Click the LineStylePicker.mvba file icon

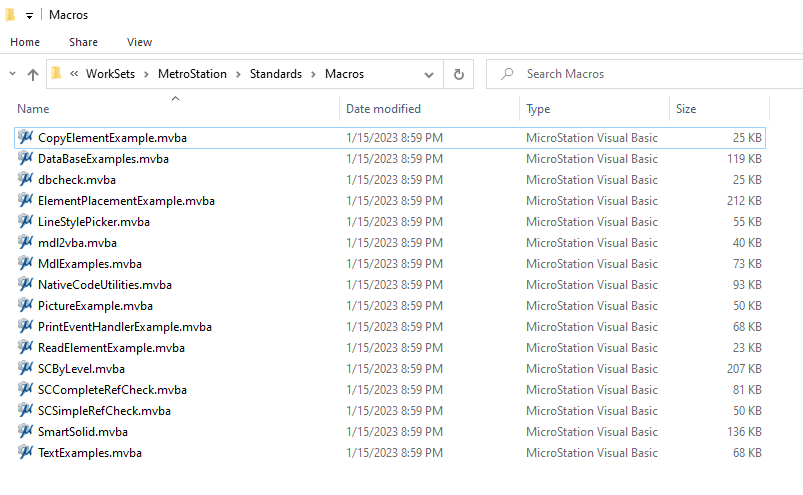coord(25,221)
